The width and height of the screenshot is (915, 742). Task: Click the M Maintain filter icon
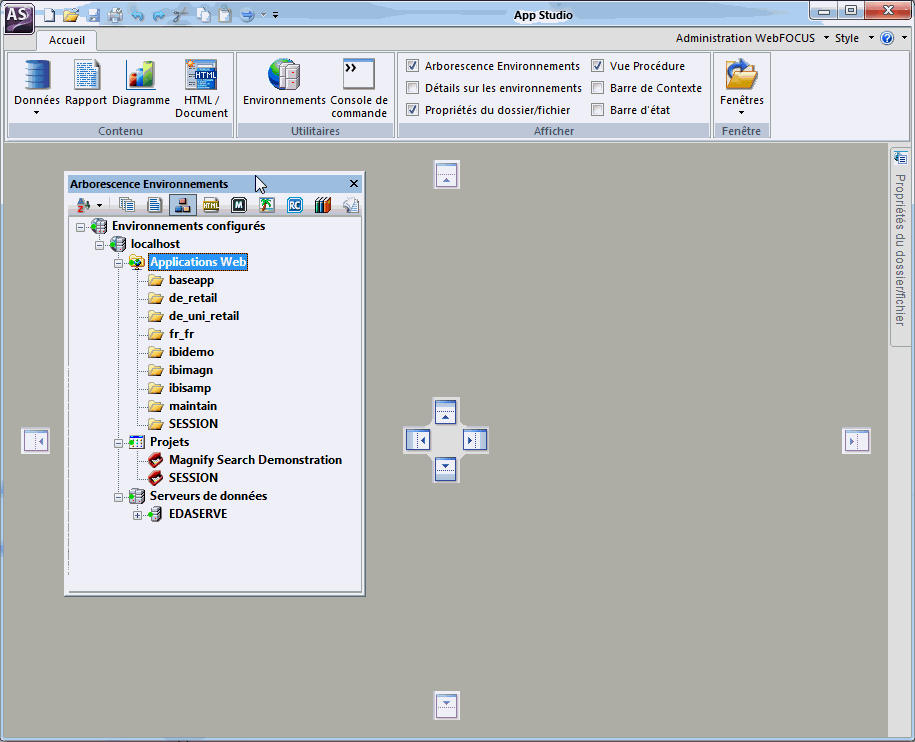[x=239, y=205]
